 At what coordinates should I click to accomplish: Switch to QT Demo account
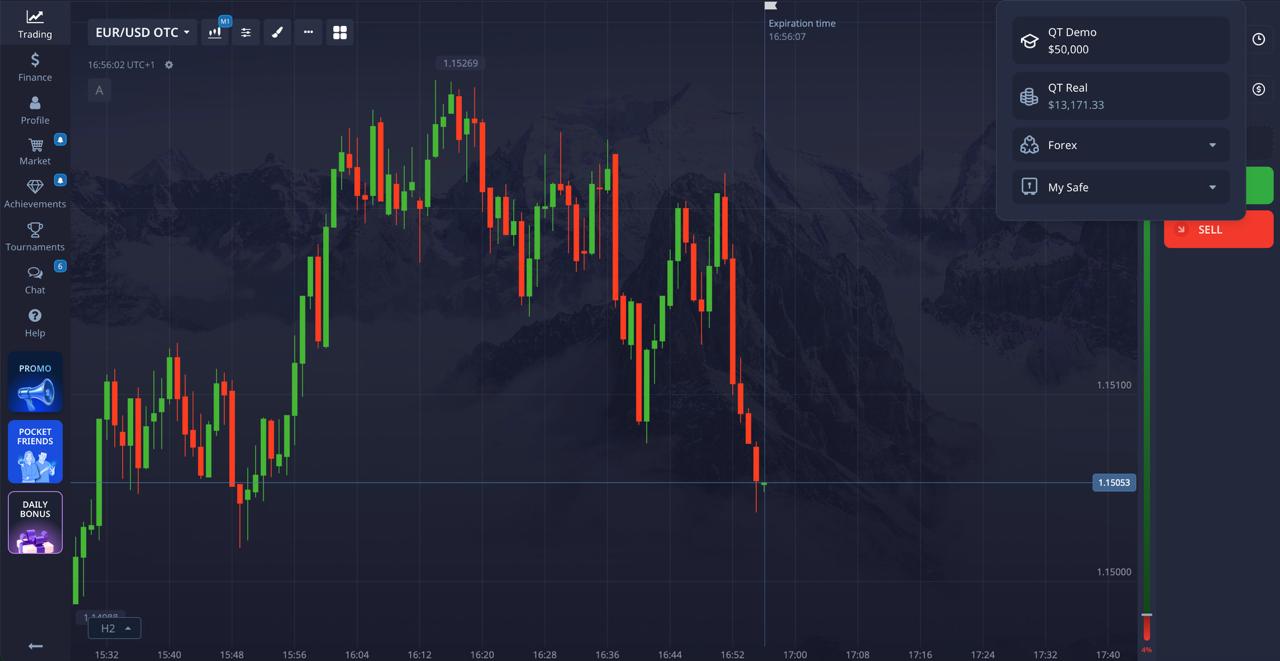(1120, 40)
